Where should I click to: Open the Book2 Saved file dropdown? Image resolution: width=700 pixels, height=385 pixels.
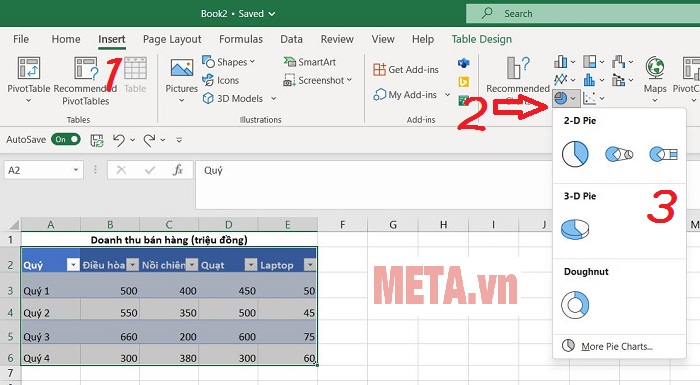pyautogui.click(x=238, y=13)
